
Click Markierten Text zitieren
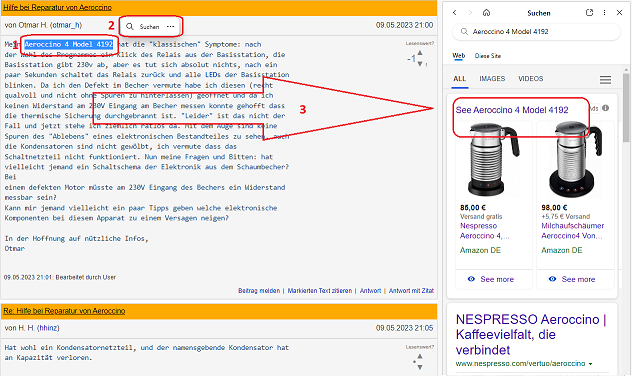click(320, 291)
